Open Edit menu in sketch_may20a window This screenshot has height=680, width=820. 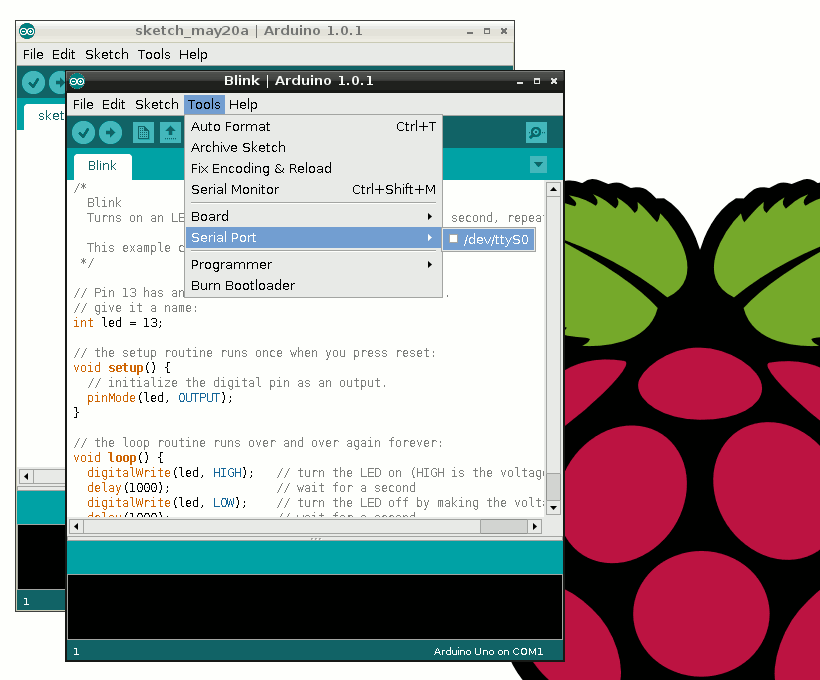pyautogui.click(x=63, y=54)
